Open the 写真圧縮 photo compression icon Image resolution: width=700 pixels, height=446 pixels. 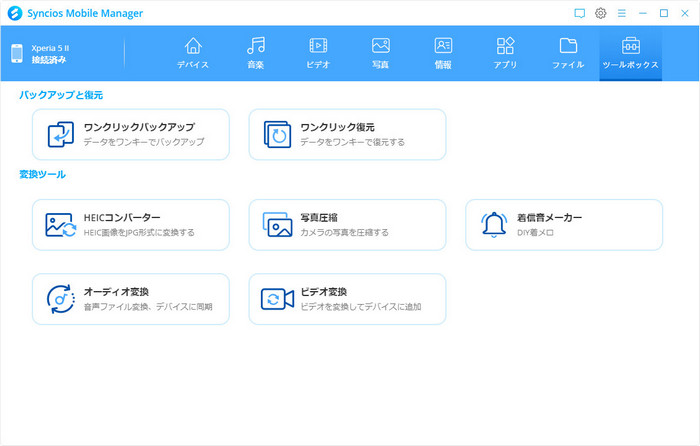tap(277, 224)
